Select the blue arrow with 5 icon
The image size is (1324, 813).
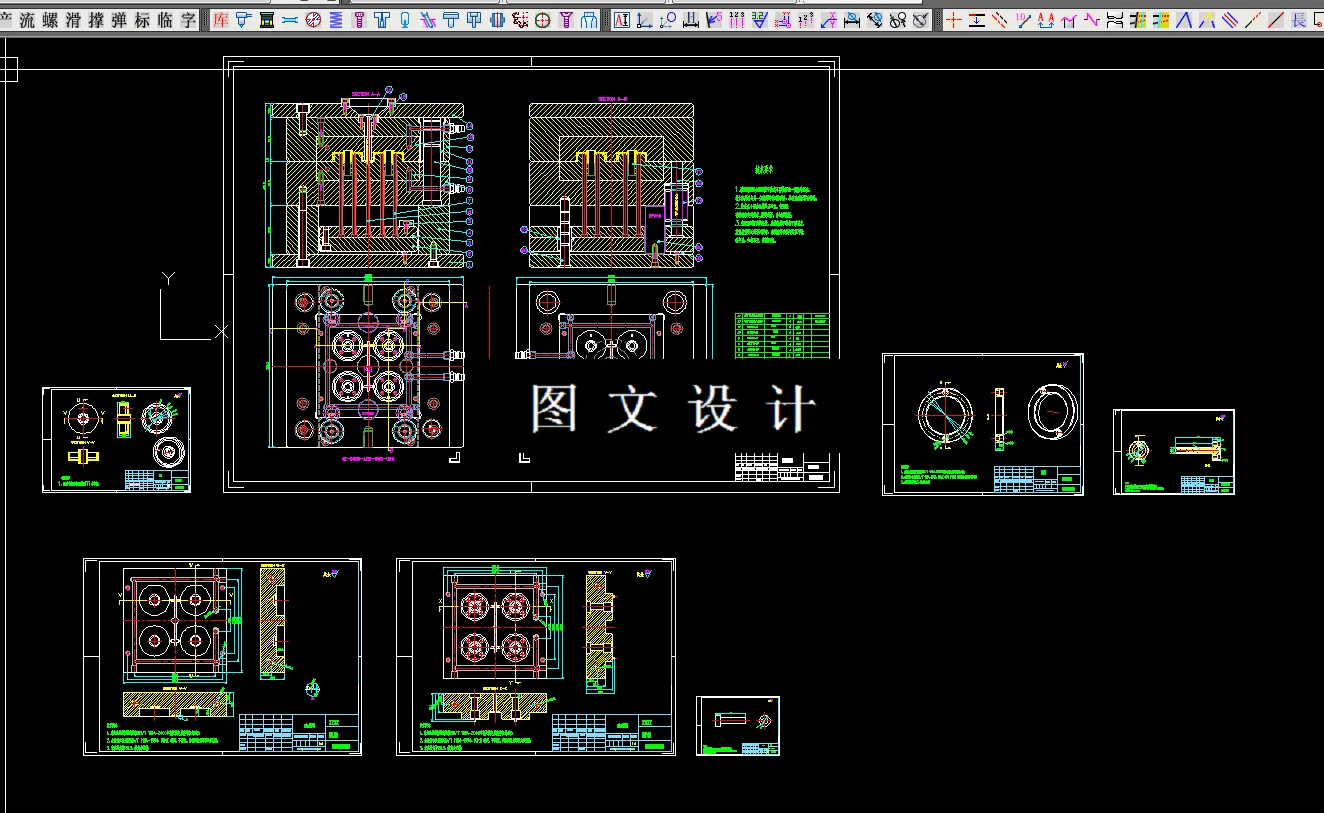click(x=714, y=19)
